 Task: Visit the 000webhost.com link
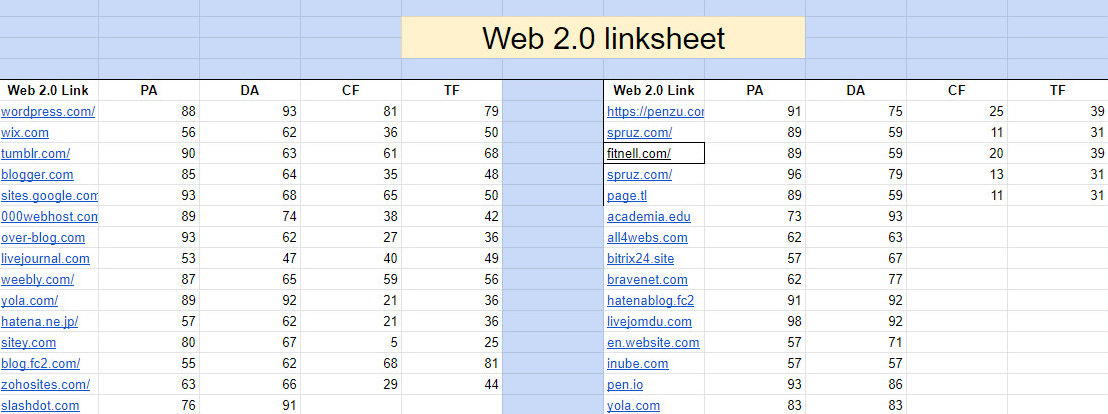tap(49, 216)
